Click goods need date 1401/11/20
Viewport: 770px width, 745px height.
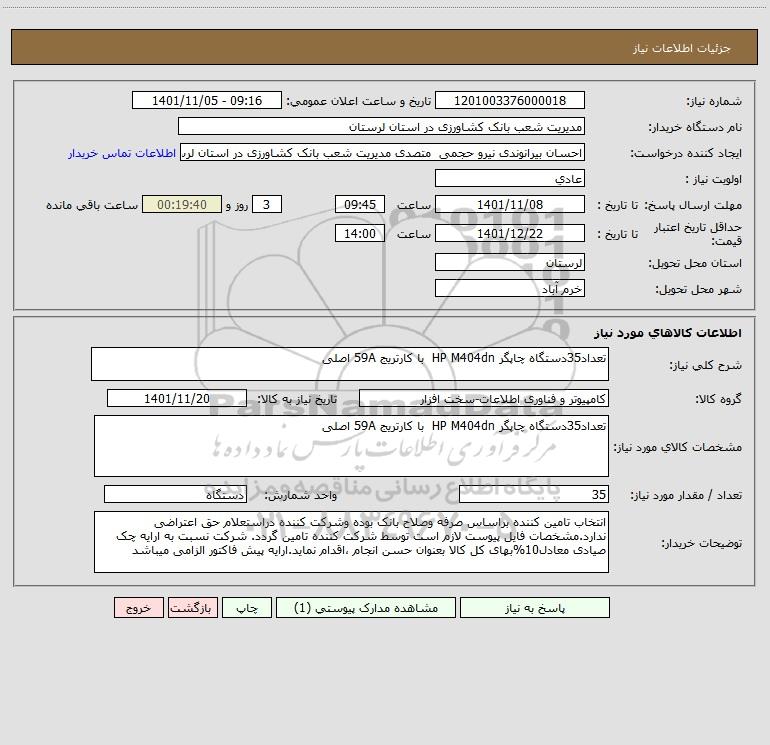177,398
